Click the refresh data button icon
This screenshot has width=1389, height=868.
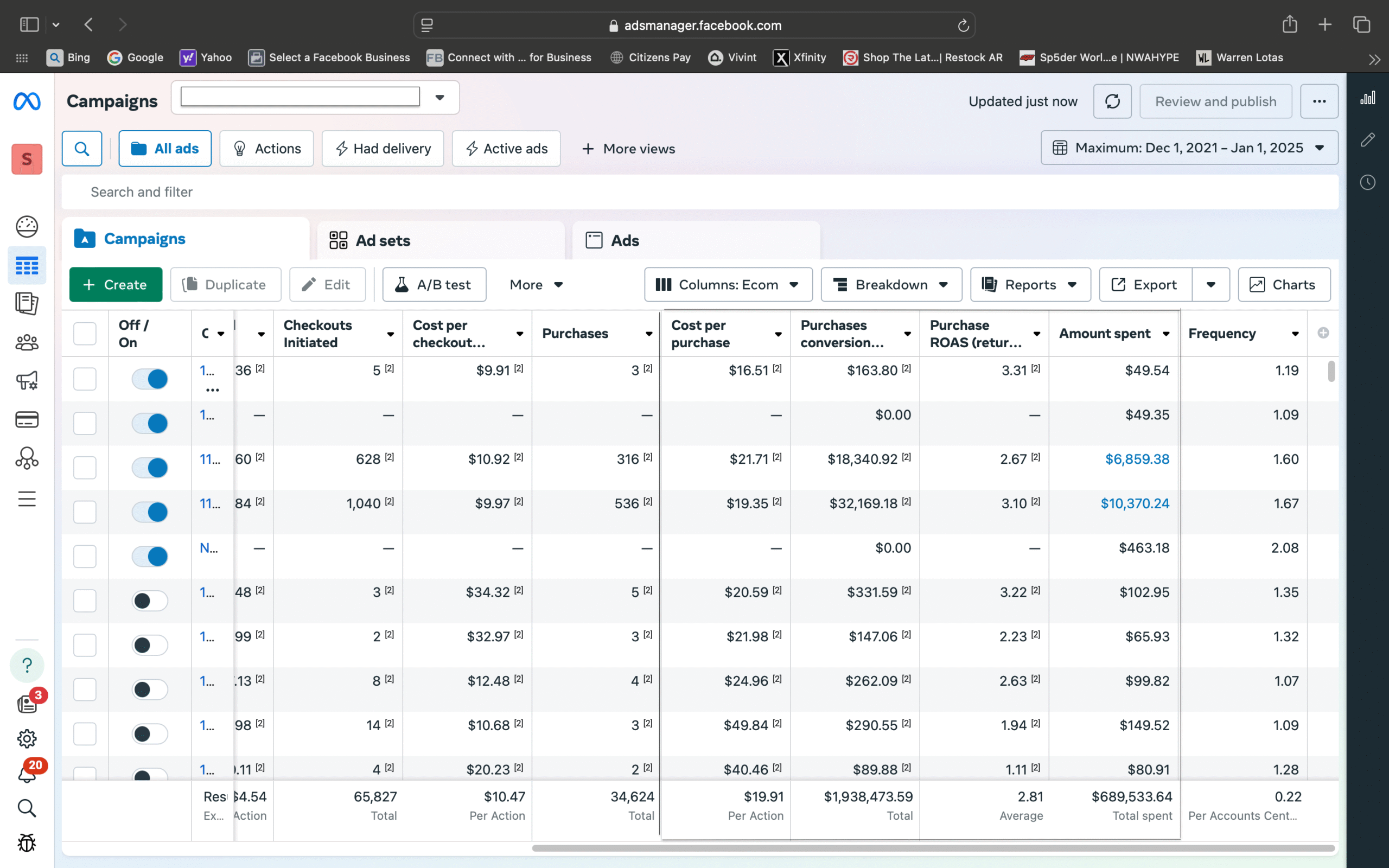click(x=1112, y=101)
